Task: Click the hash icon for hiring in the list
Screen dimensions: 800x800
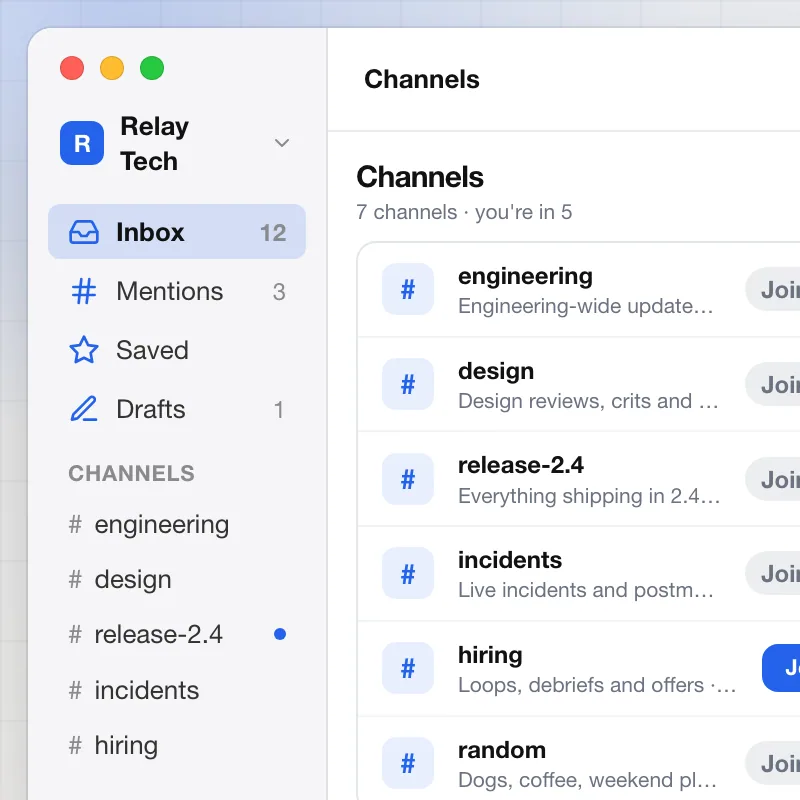Action: point(408,668)
